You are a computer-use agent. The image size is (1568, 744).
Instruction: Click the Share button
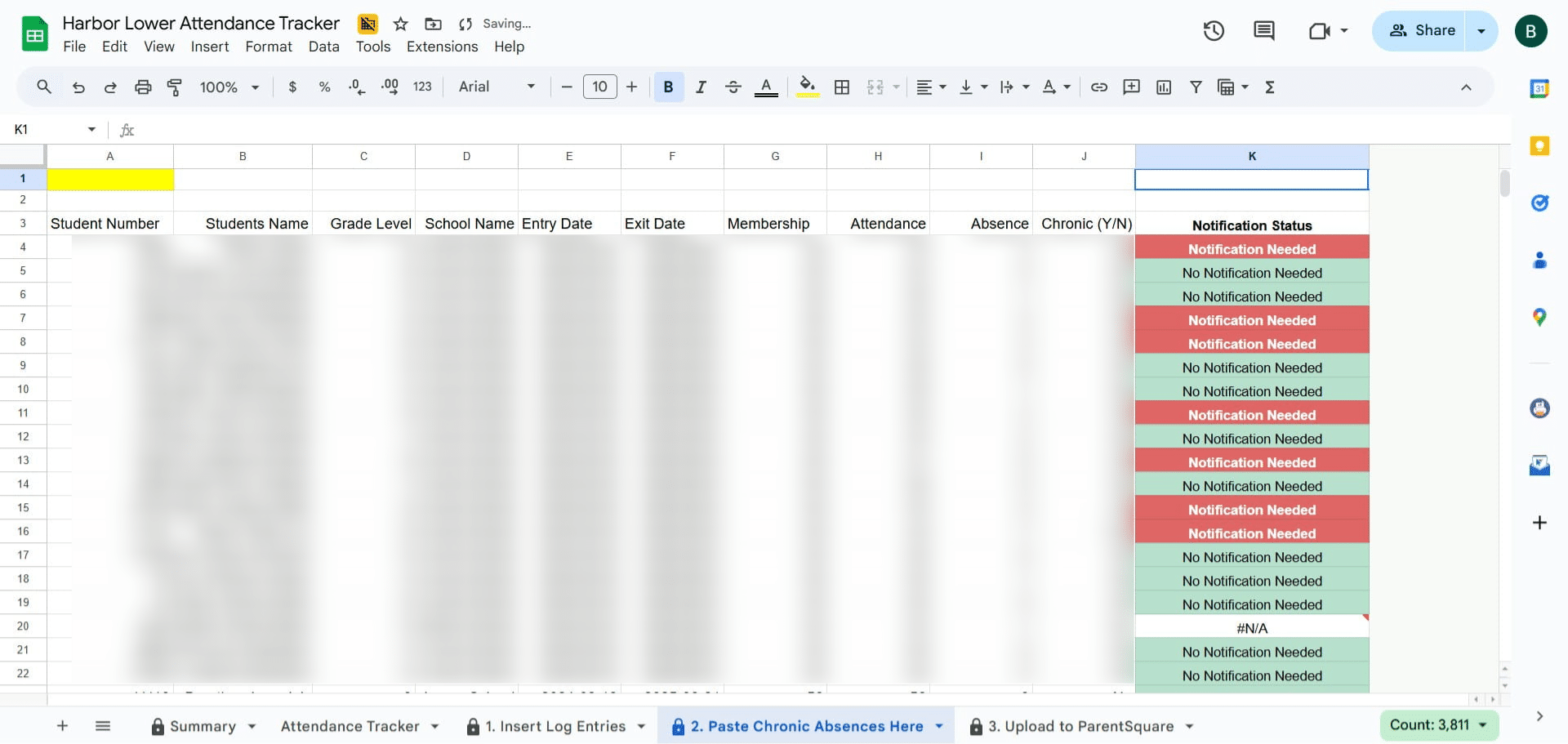click(x=1422, y=31)
